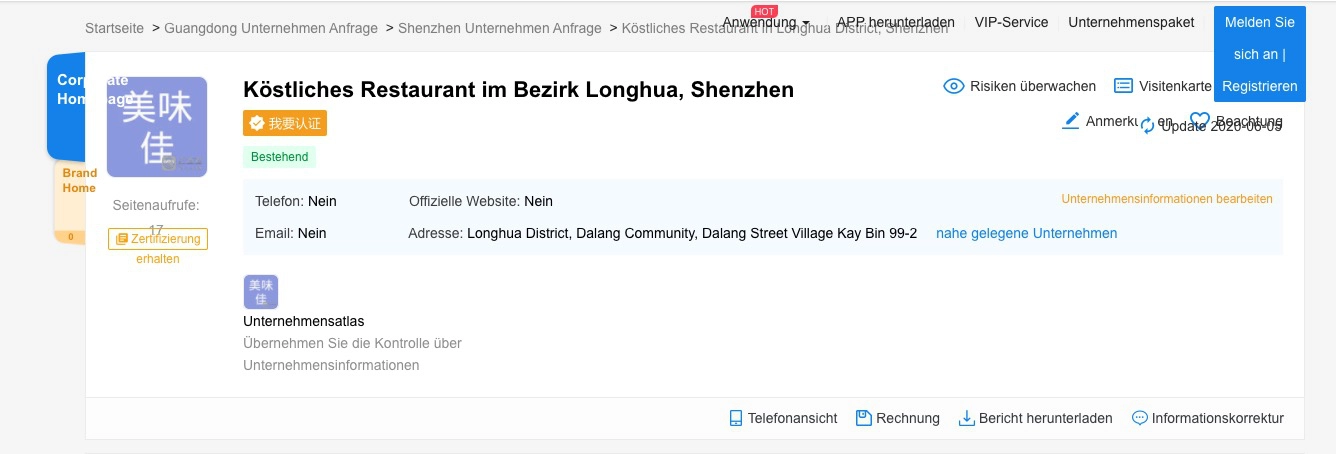
Task: Click the Bericht herunterladen download icon
Action: [966, 418]
